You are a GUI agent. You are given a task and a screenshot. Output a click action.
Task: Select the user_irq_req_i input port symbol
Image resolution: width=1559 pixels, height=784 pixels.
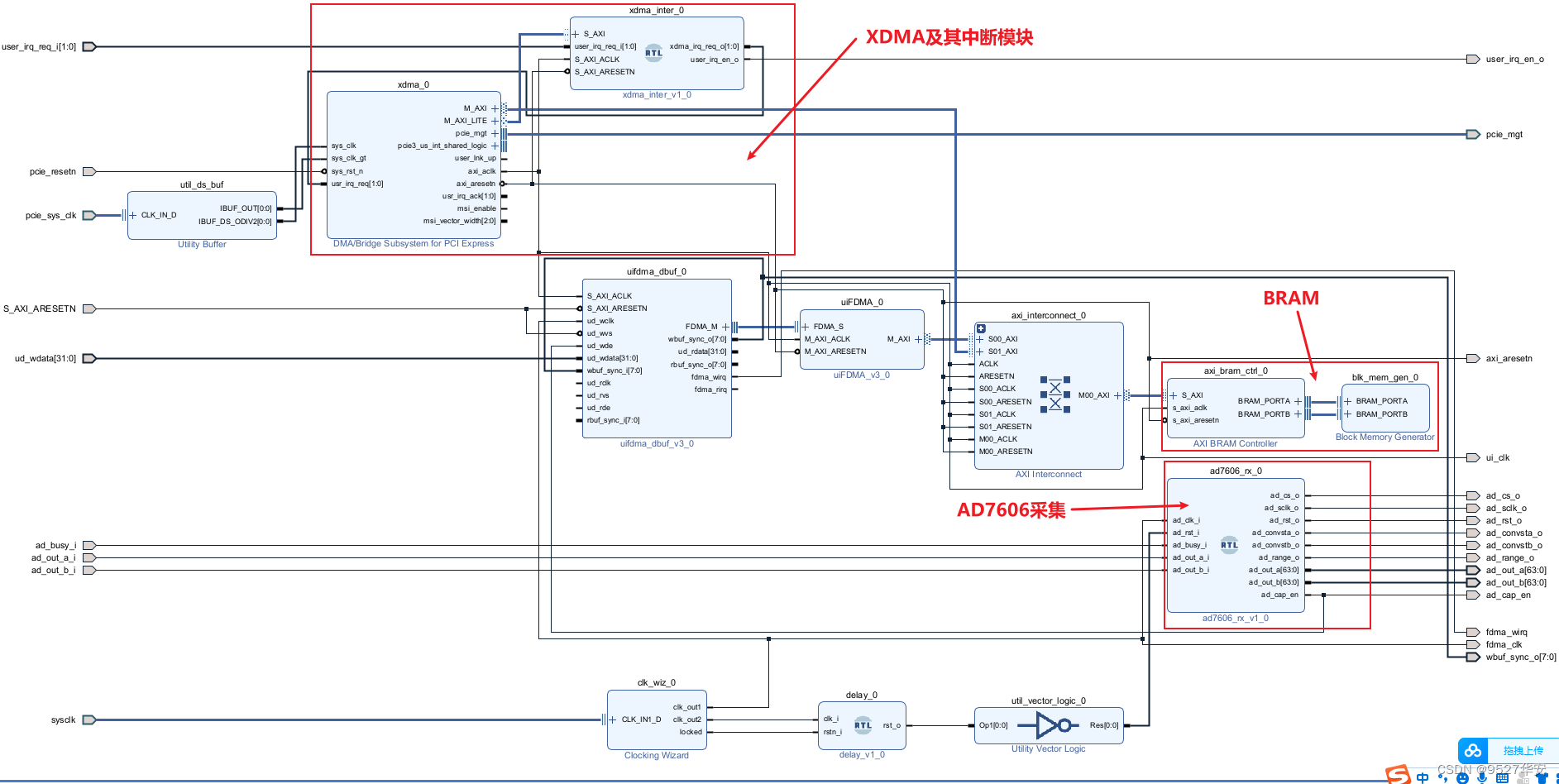(89, 46)
